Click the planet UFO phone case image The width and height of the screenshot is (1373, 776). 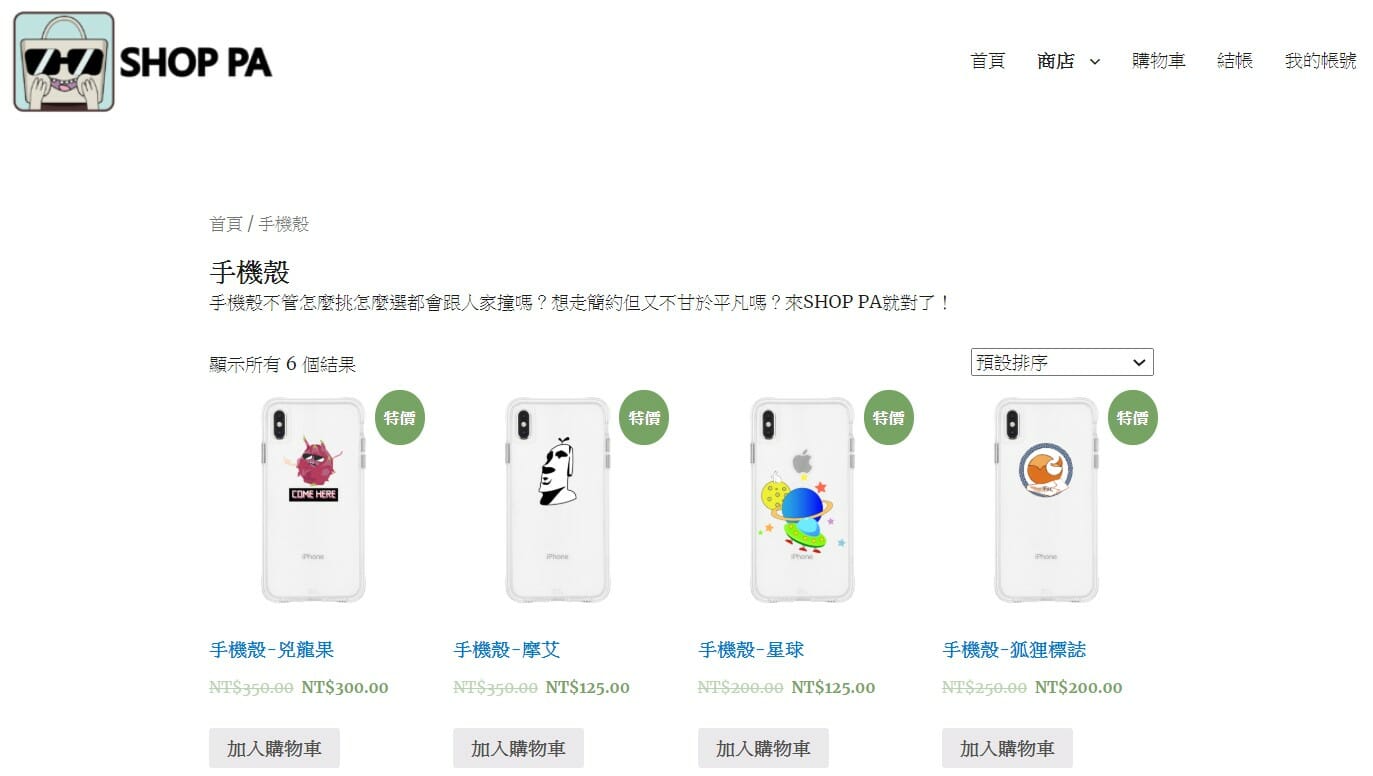click(802, 500)
